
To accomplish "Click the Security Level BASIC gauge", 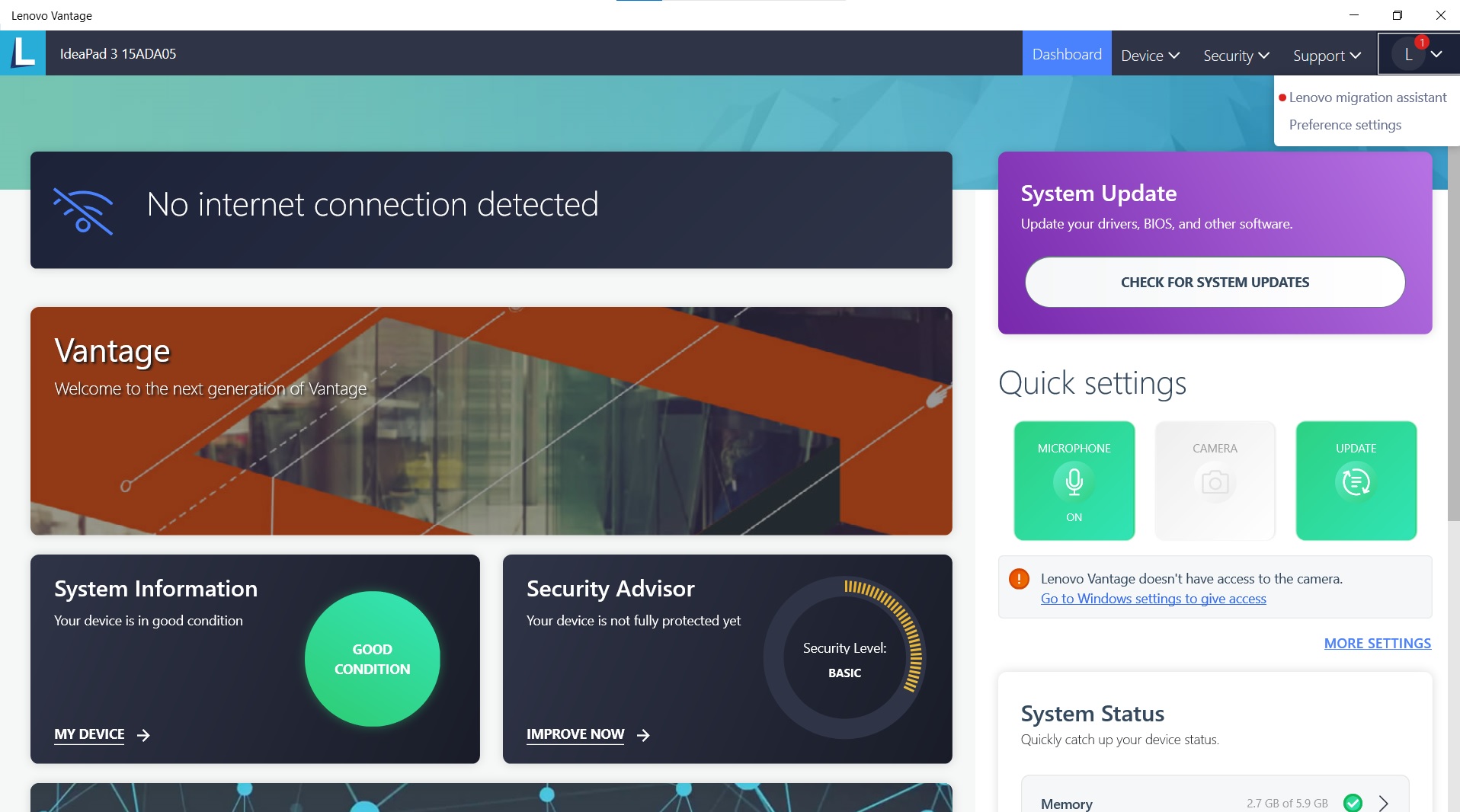I will [844, 657].
